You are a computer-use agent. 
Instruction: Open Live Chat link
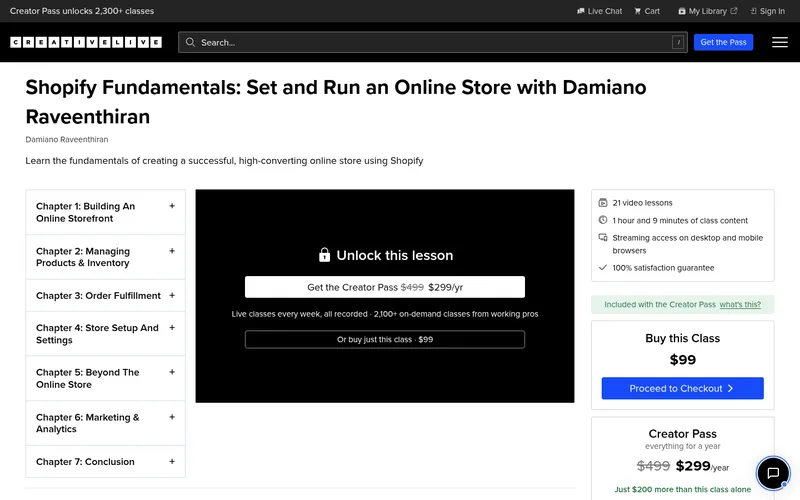pyautogui.click(x=599, y=11)
